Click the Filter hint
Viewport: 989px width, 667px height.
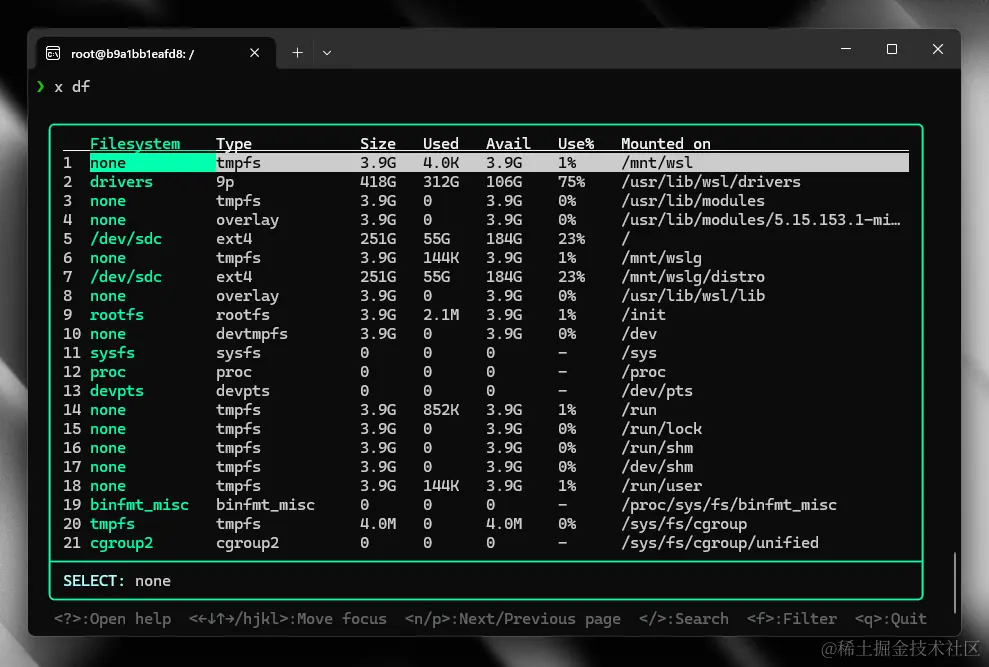coord(792,619)
